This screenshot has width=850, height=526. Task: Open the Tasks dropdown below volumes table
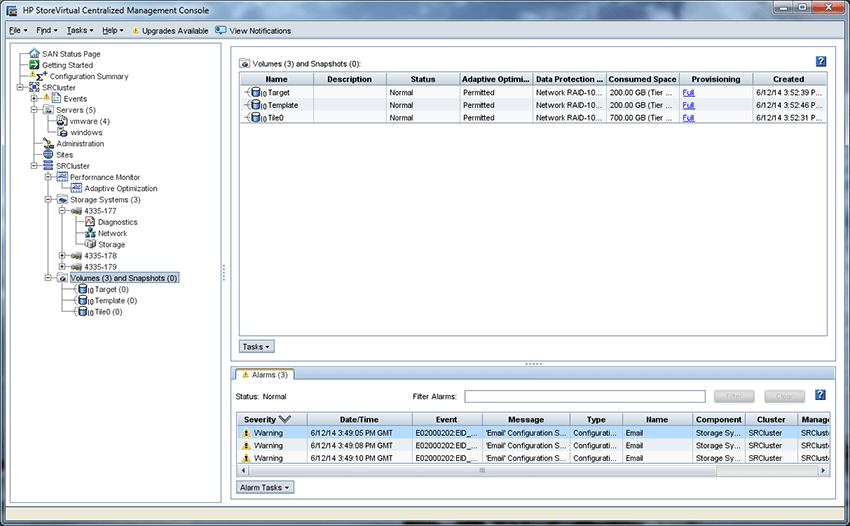[x=256, y=347]
